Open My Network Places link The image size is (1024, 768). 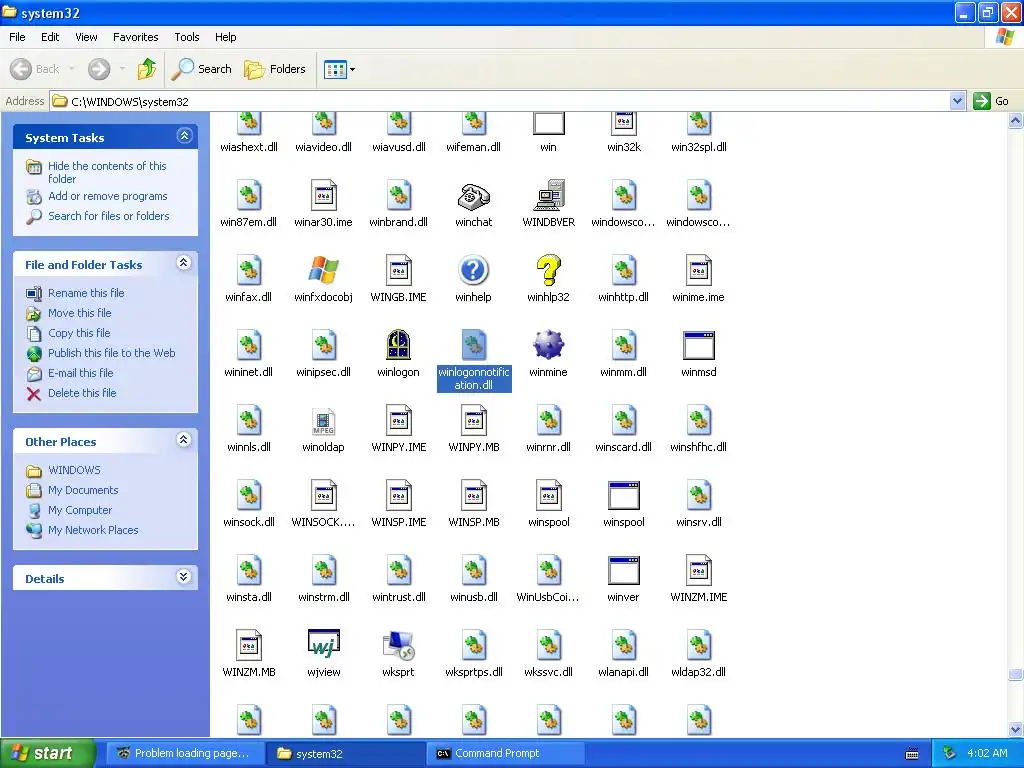(93, 530)
